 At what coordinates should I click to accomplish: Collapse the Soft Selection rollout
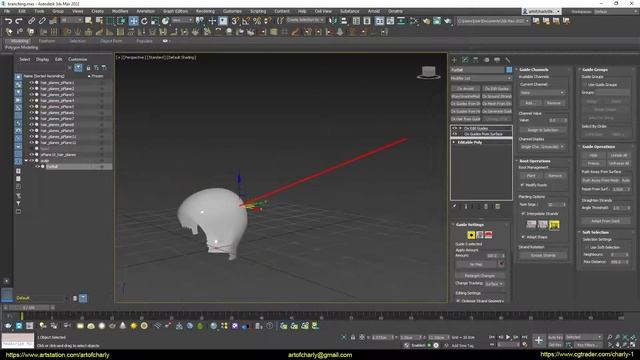pyautogui.click(x=595, y=232)
